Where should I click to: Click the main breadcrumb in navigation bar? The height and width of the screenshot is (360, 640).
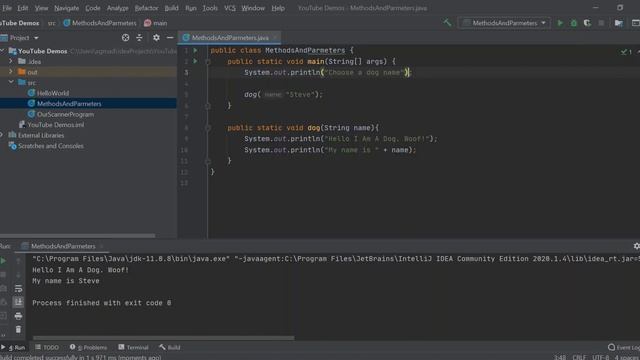click(x=156, y=23)
